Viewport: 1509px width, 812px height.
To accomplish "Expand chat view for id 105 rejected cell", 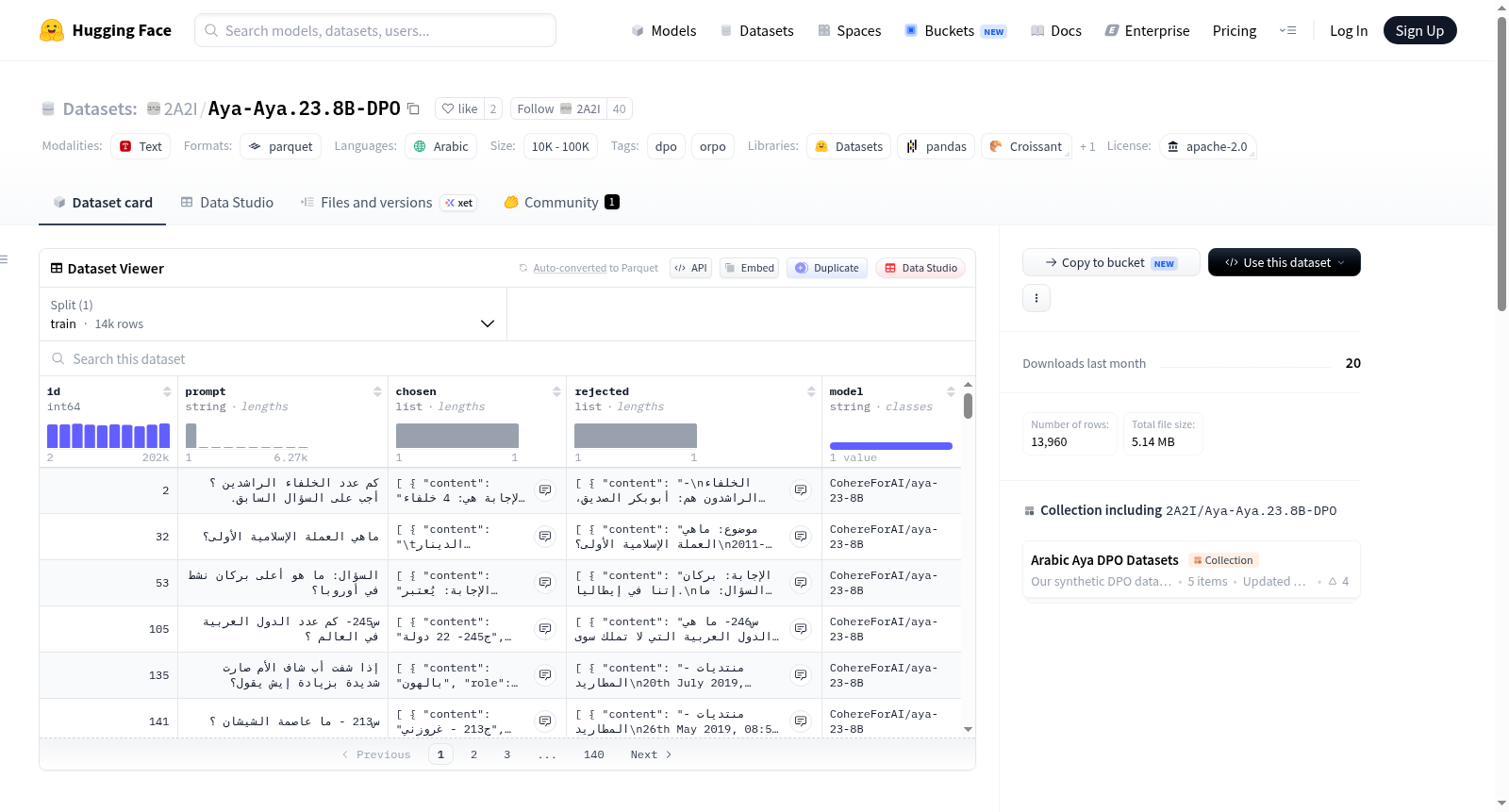I will [801, 629].
